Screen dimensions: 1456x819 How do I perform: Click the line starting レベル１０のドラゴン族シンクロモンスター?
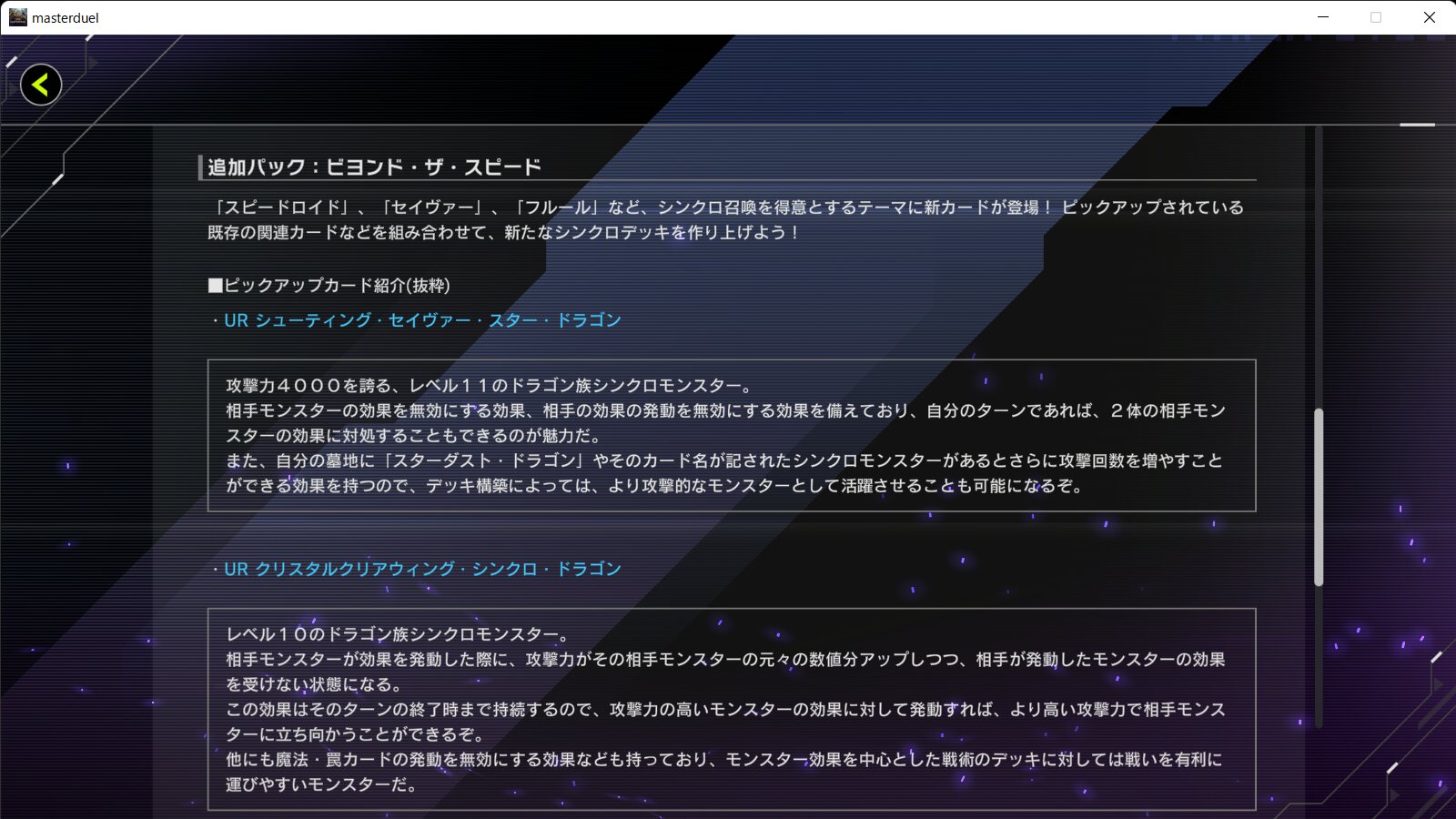point(399,634)
